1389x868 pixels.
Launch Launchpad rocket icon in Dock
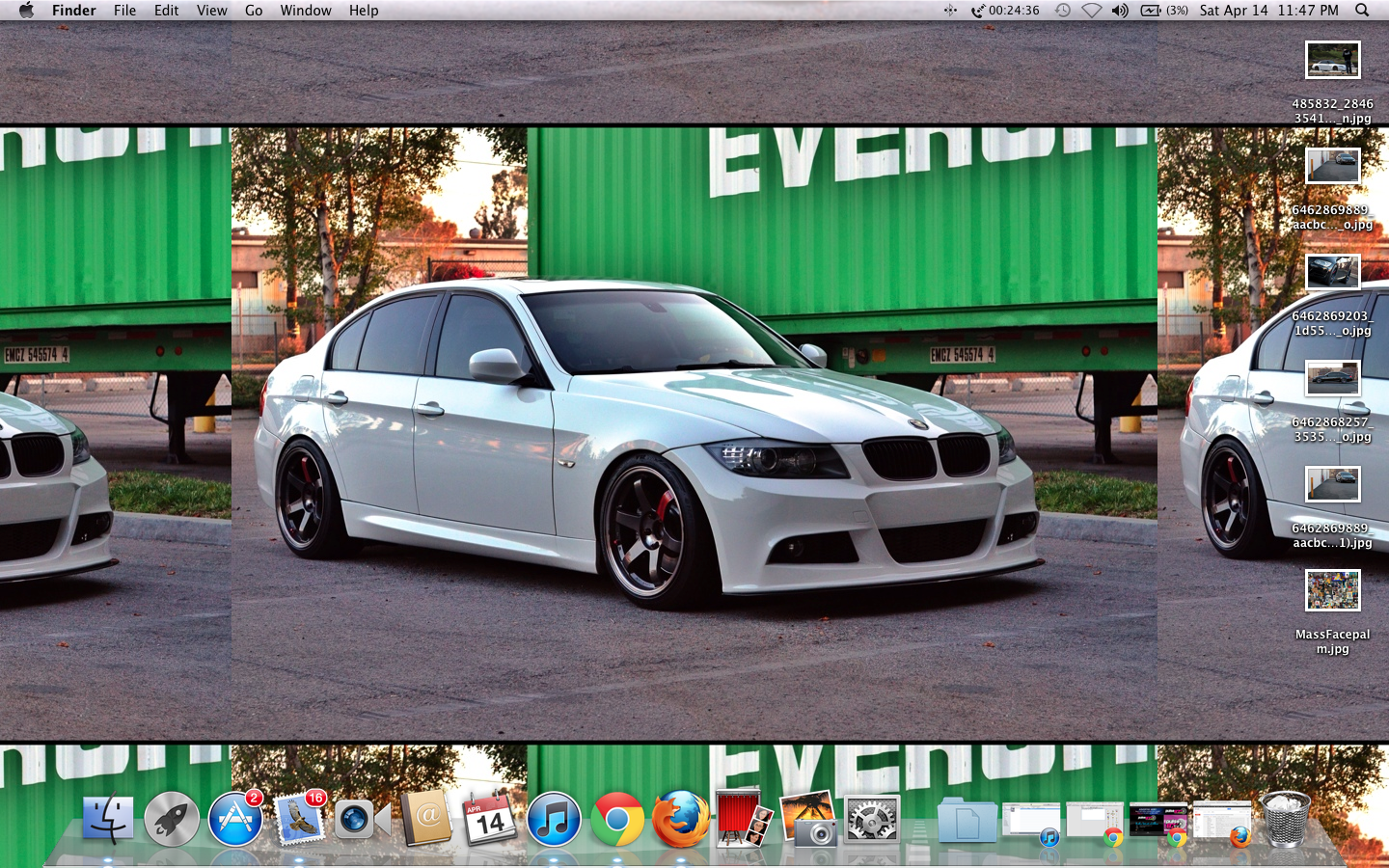(x=172, y=819)
